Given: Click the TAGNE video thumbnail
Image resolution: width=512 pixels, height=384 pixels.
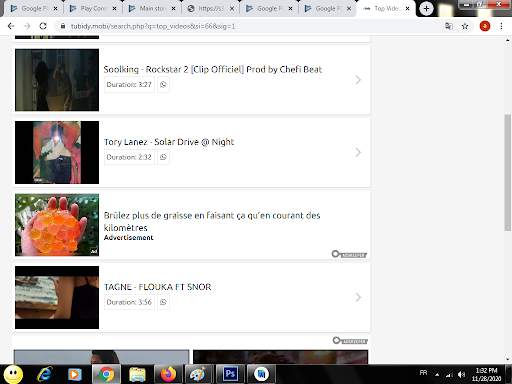Looking at the screenshot, I should point(57,297).
